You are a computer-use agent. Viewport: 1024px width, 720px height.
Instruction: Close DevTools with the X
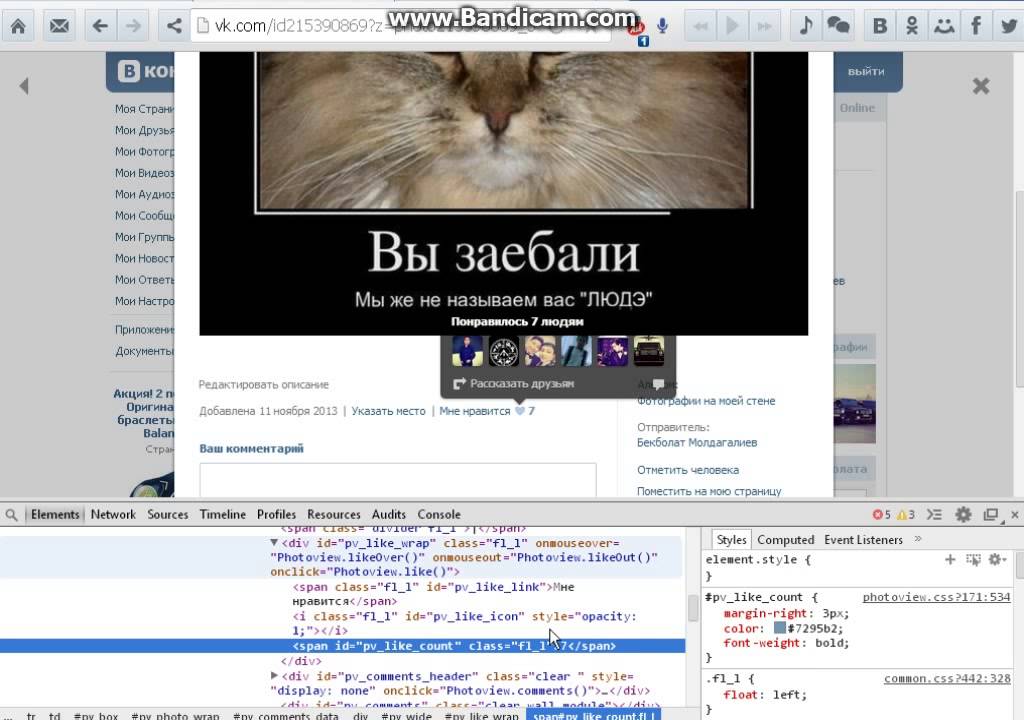tap(1014, 515)
